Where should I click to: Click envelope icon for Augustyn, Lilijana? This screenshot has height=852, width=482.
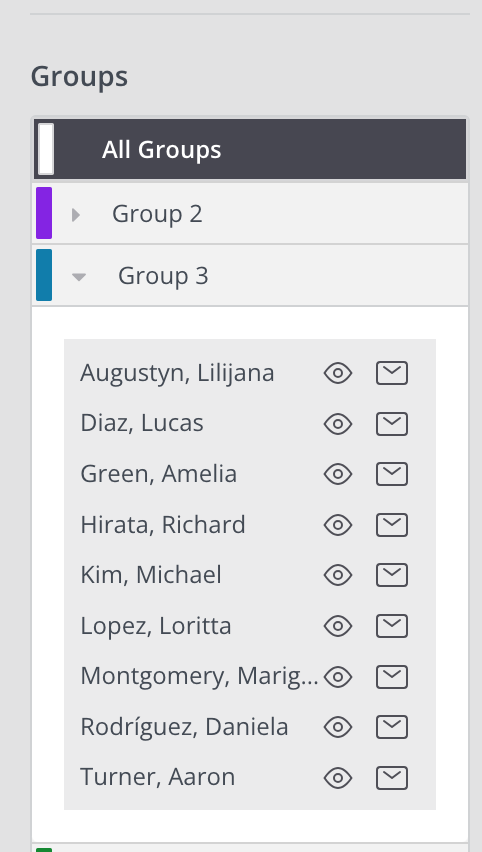click(x=392, y=373)
